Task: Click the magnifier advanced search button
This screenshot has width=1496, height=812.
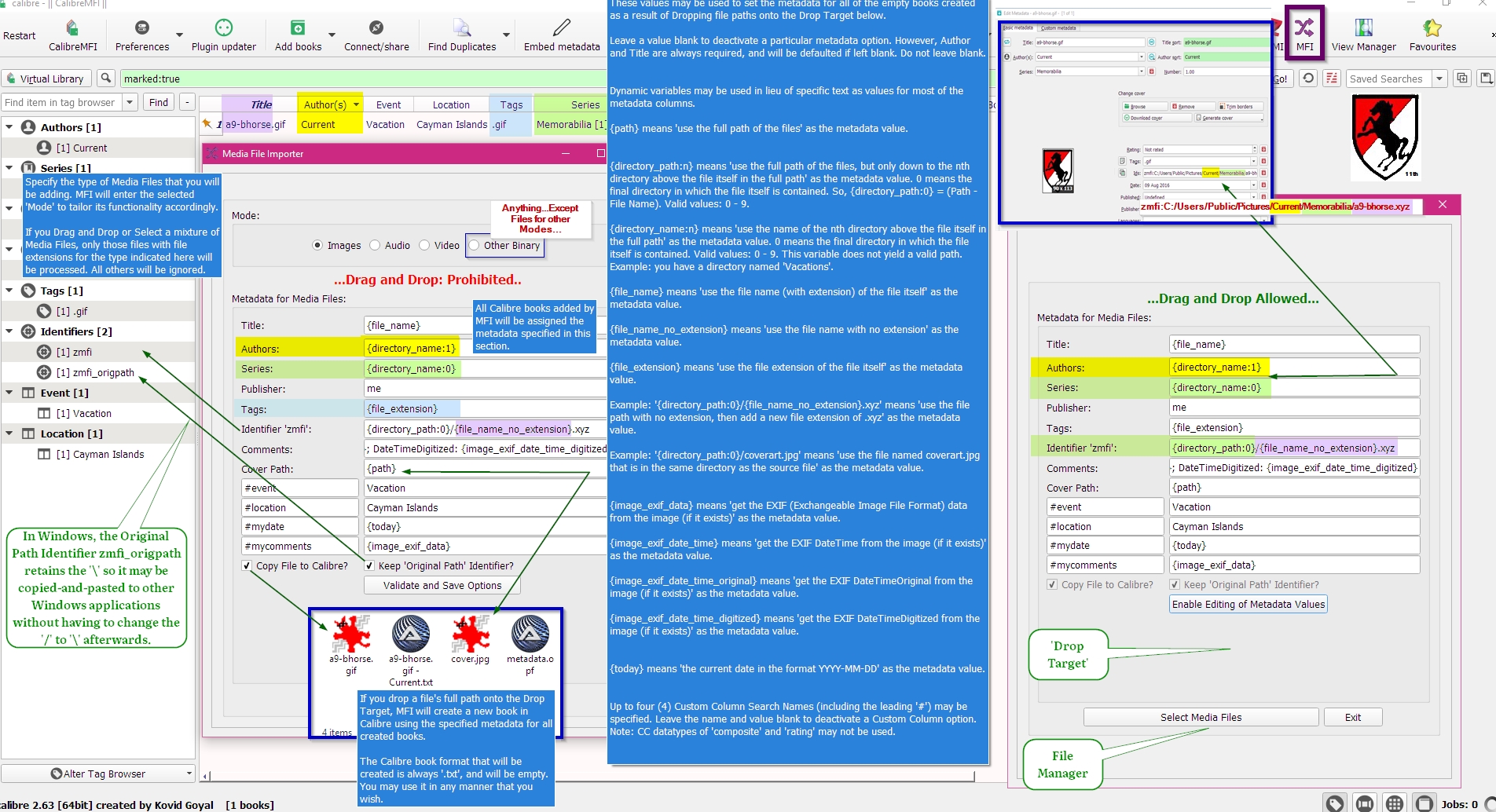Action: [x=106, y=79]
